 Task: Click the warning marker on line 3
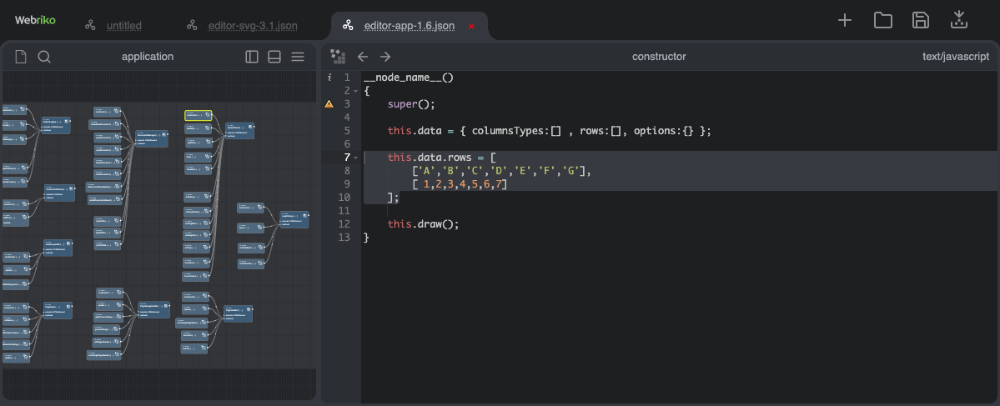[x=329, y=104]
